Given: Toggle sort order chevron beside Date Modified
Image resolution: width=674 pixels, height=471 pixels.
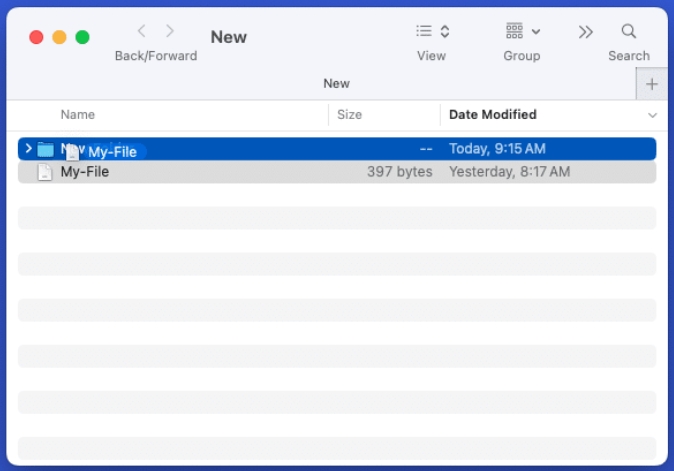Looking at the screenshot, I should [652, 116].
